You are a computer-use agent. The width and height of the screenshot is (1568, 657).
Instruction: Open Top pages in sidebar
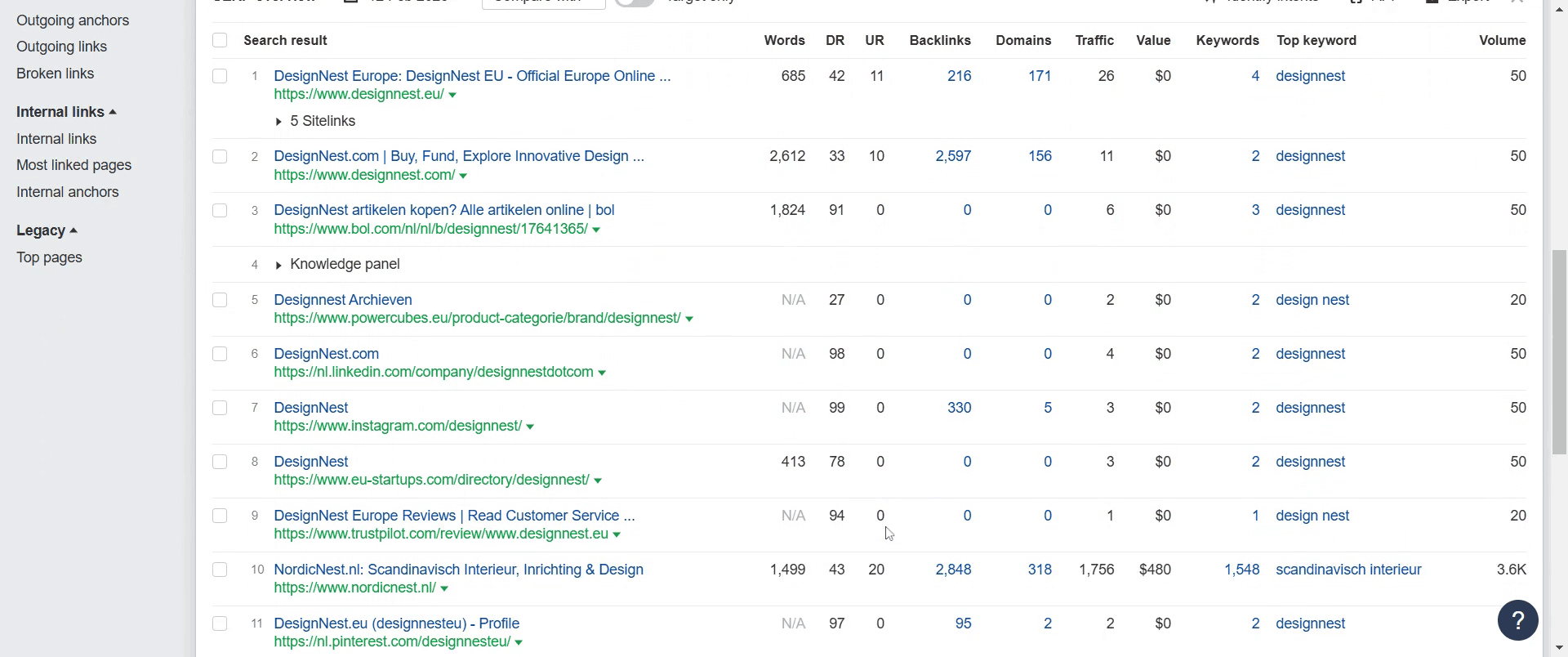tap(50, 257)
